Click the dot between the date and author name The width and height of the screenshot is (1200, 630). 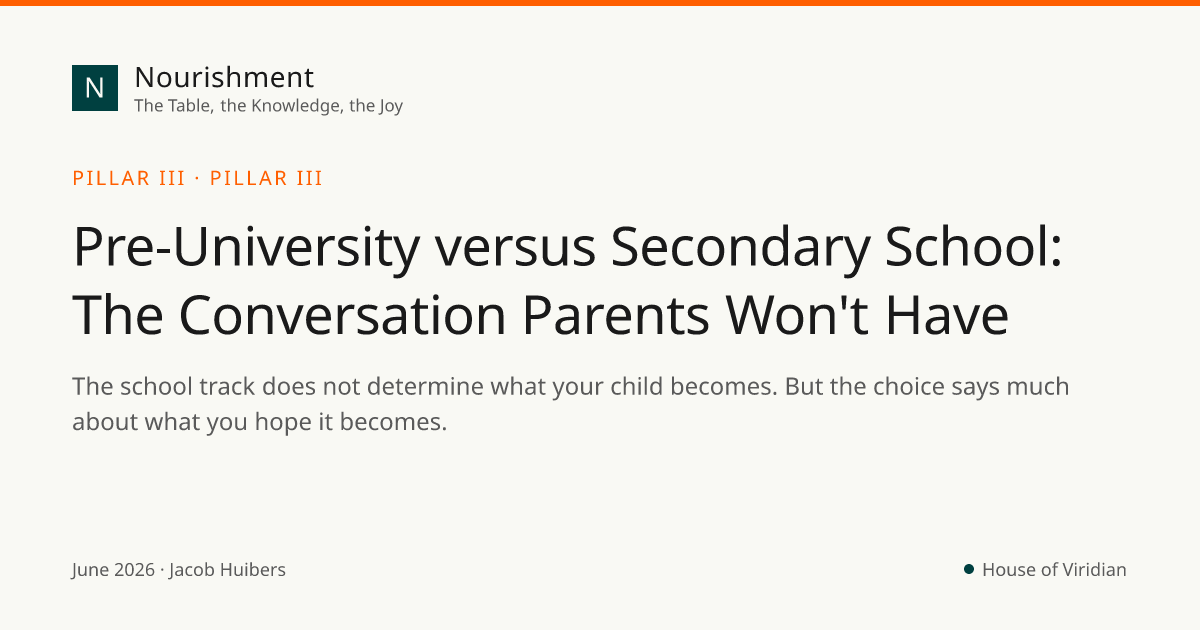pyautogui.click(x=162, y=570)
